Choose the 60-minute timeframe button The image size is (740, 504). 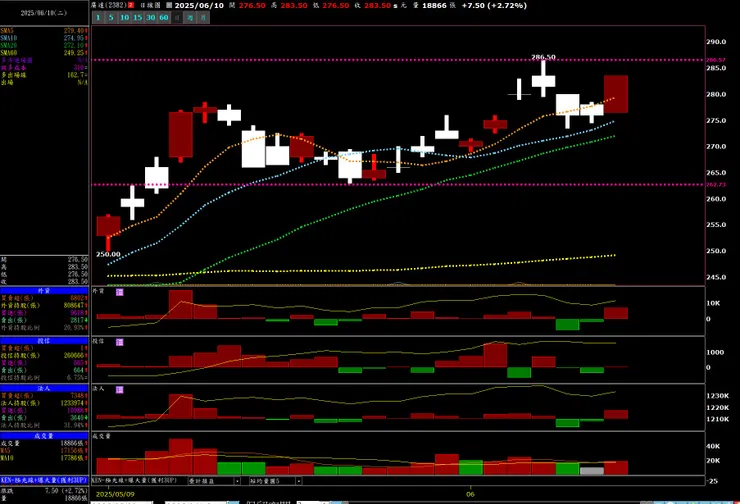(x=164, y=17)
